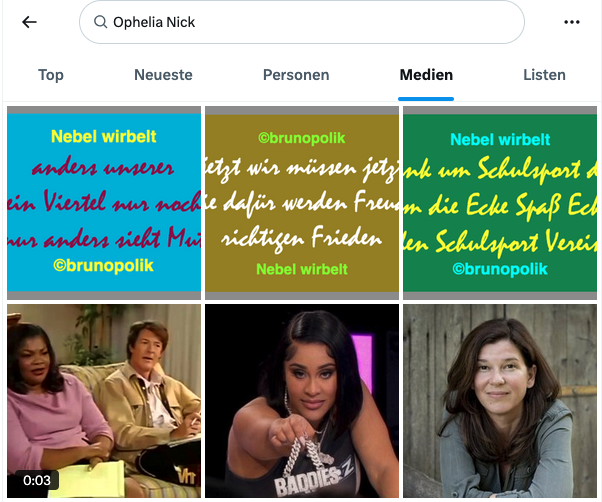Switch to the Top tab
This screenshot has height=502, width=602.
(x=51, y=75)
